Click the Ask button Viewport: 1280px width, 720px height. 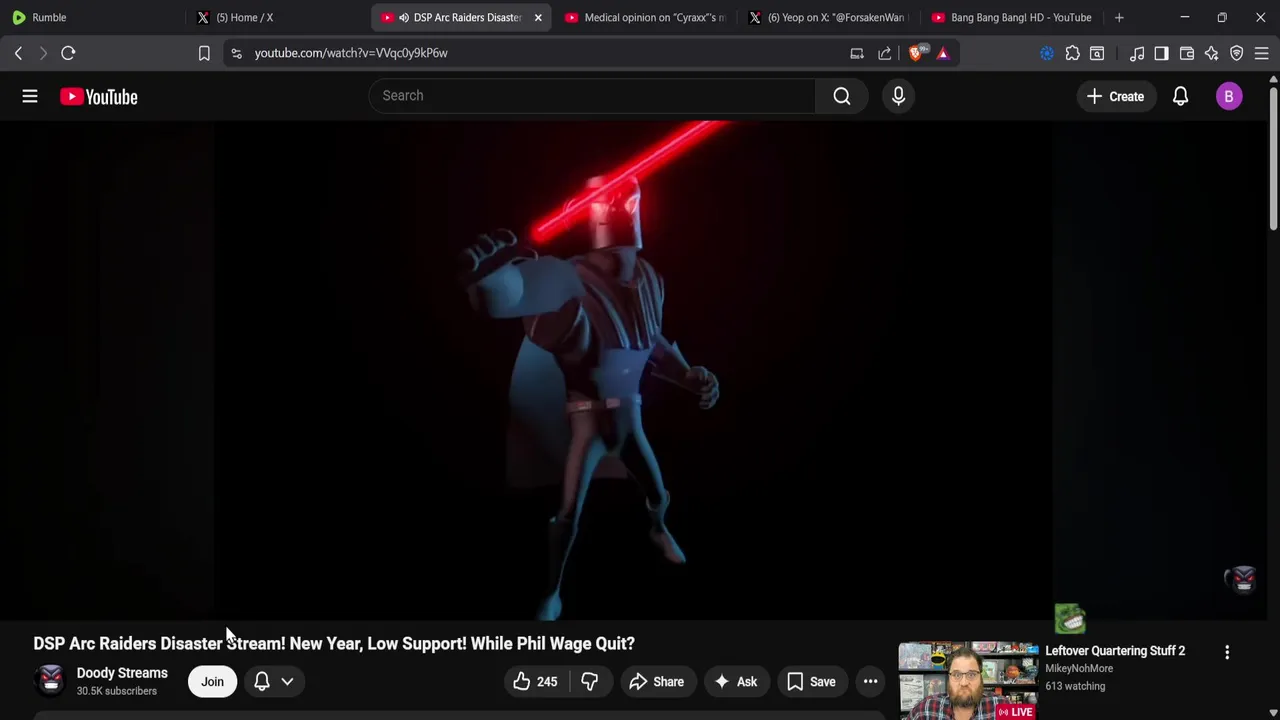click(x=736, y=682)
